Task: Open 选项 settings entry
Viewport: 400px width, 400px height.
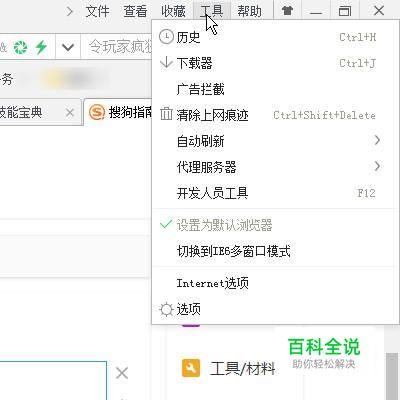Action: tap(275, 309)
